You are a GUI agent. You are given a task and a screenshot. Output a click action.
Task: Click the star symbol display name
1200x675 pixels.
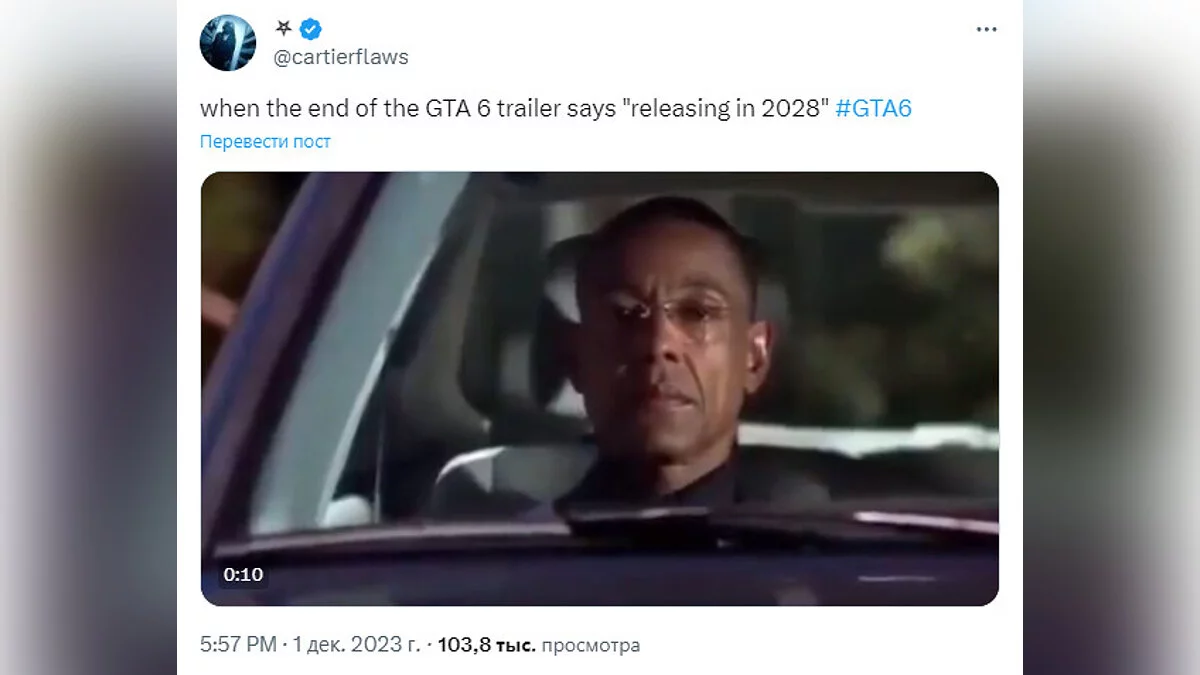click(x=283, y=30)
